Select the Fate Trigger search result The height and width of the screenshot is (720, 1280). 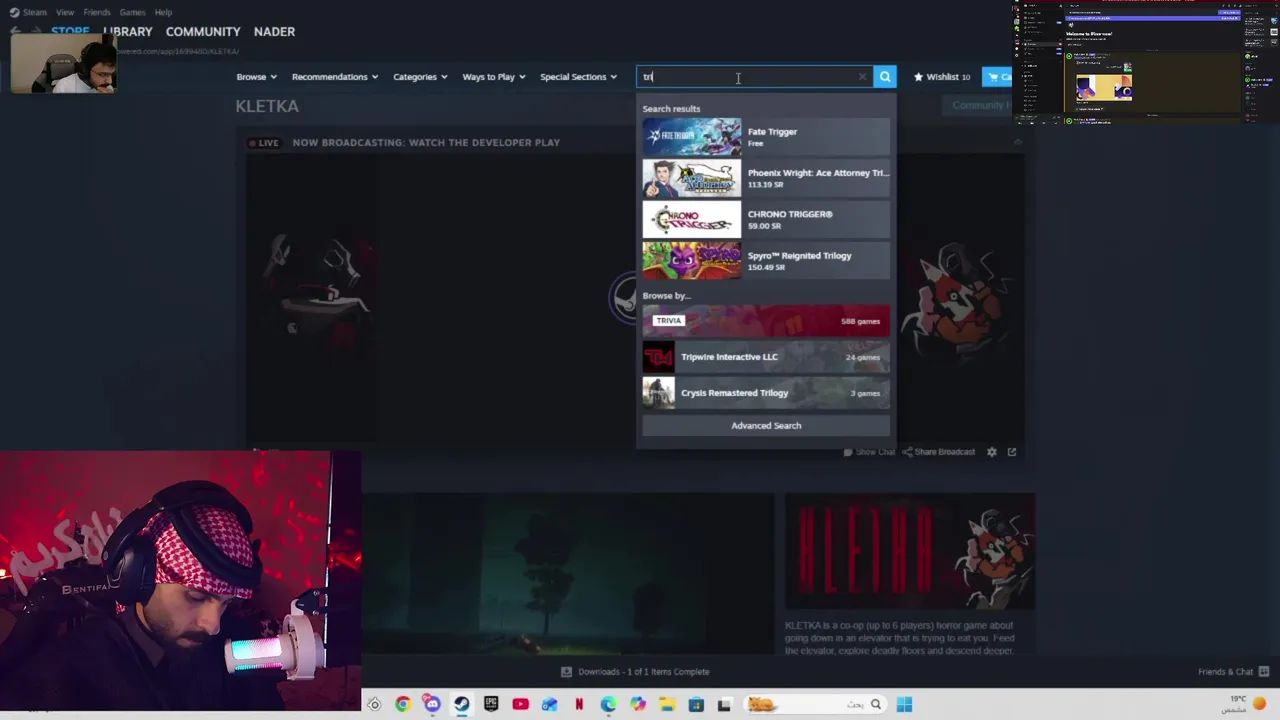pos(766,137)
